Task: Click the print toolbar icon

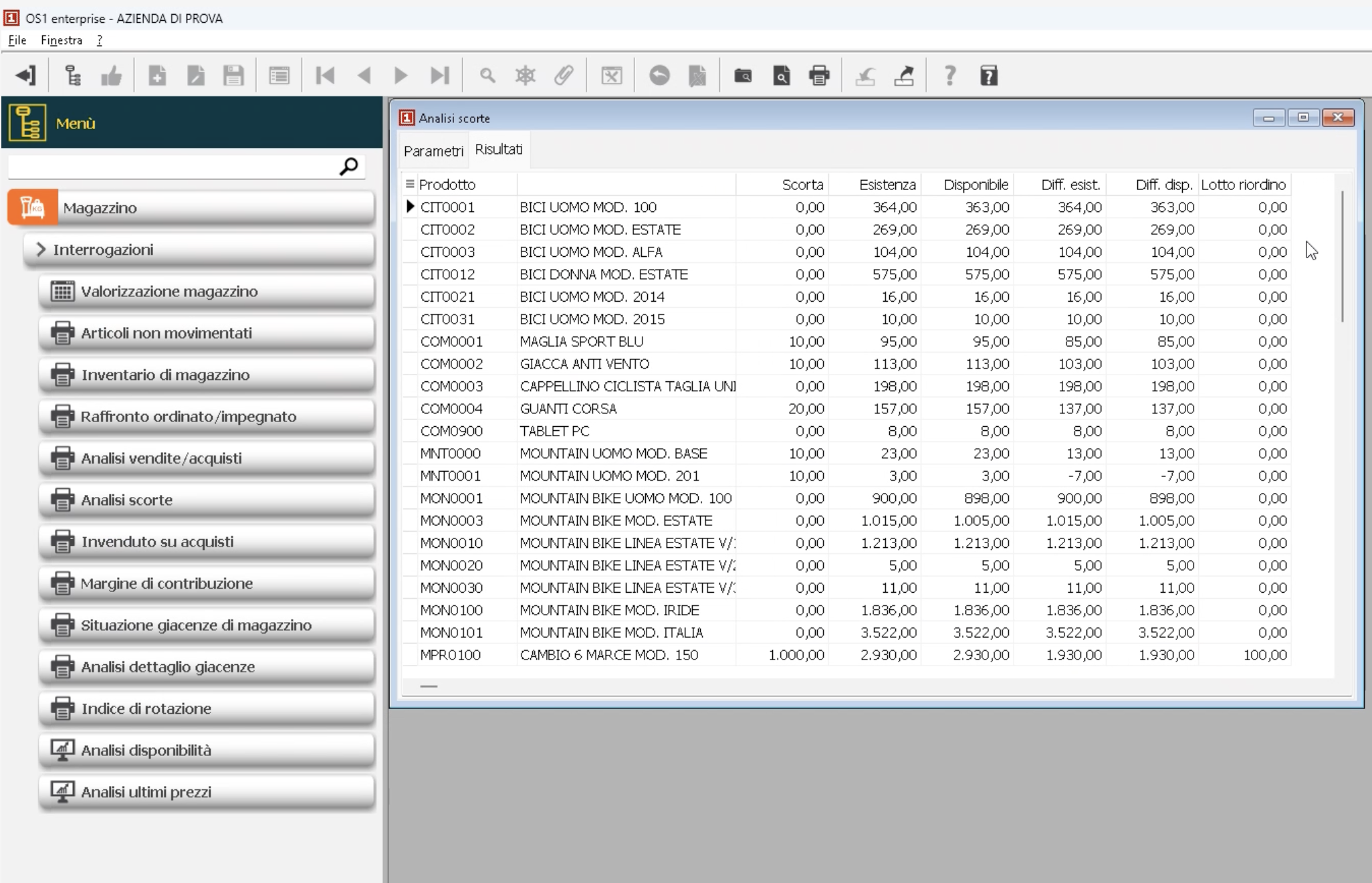Action: click(819, 76)
